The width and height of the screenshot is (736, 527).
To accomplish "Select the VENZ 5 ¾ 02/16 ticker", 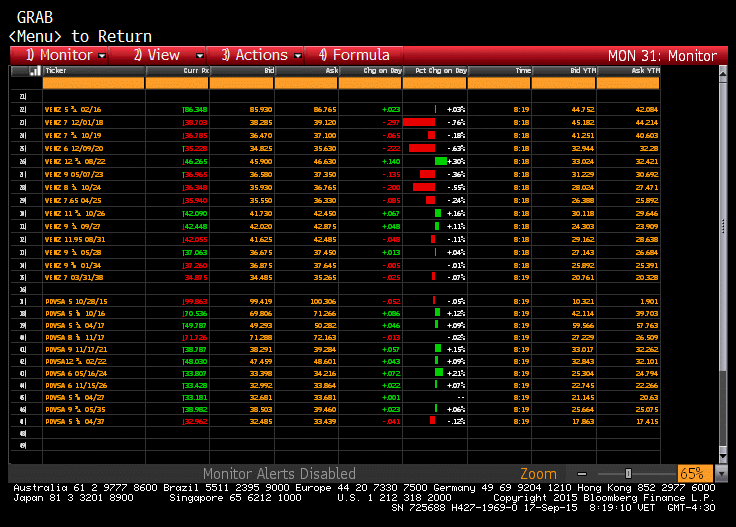I will 73,109.
